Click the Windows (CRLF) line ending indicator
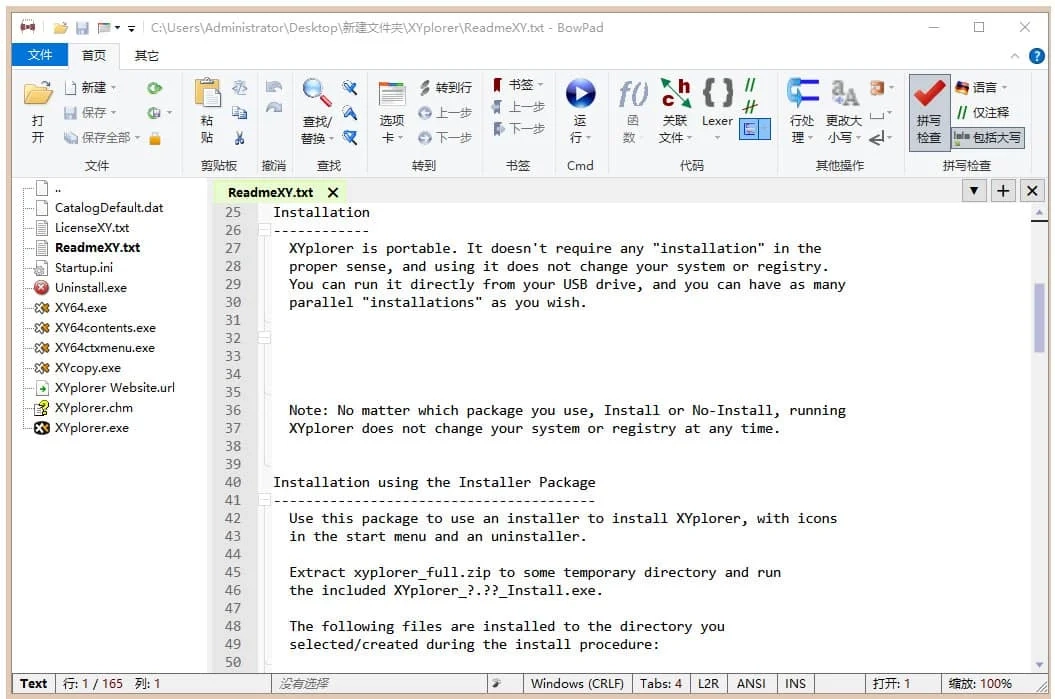 click(577, 684)
